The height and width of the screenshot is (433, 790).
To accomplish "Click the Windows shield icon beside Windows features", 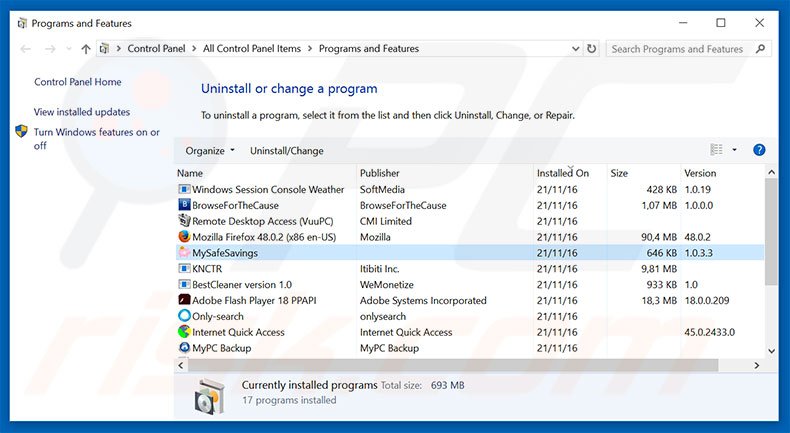I will (21, 132).
